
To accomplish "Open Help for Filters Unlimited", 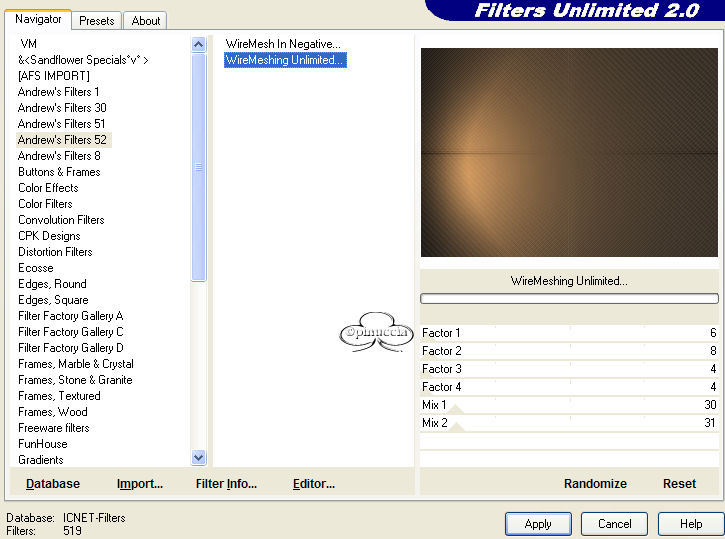I will (x=691, y=524).
